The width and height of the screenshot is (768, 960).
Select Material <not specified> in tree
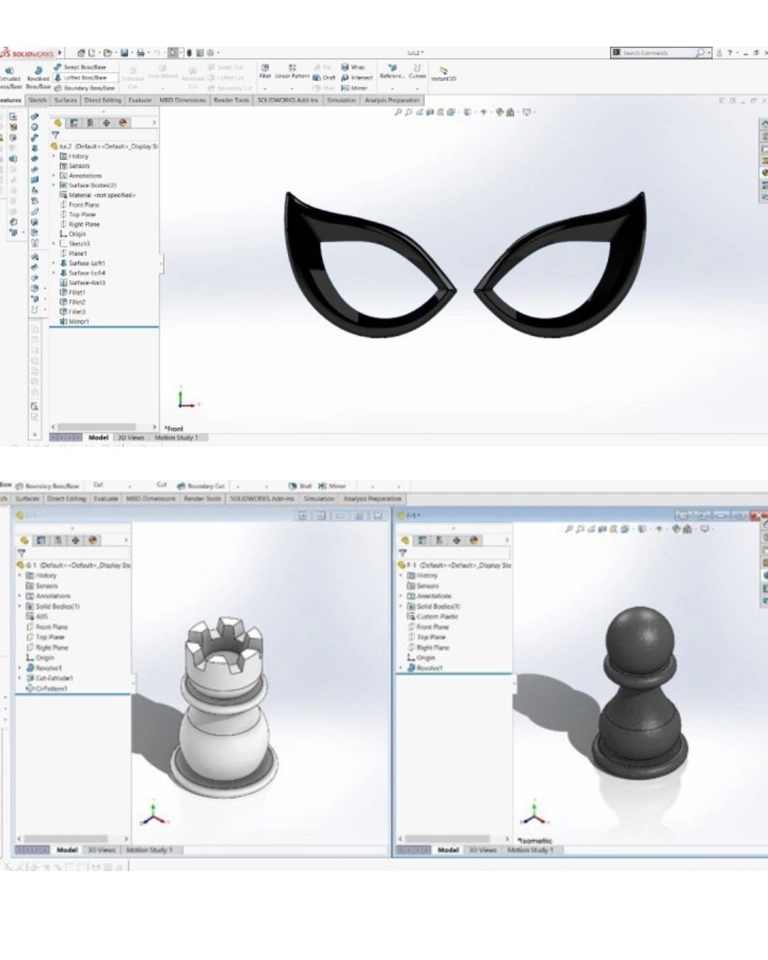click(97, 195)
